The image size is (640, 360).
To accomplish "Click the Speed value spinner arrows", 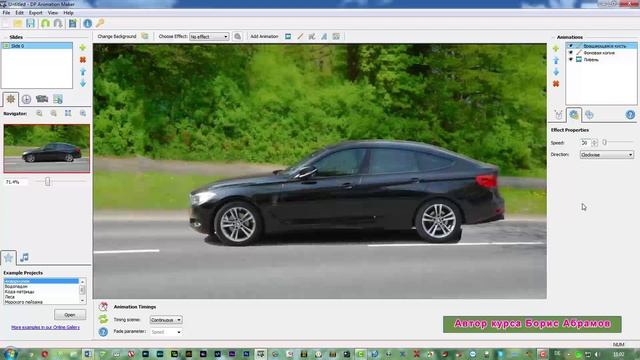I will pos(595,143).
